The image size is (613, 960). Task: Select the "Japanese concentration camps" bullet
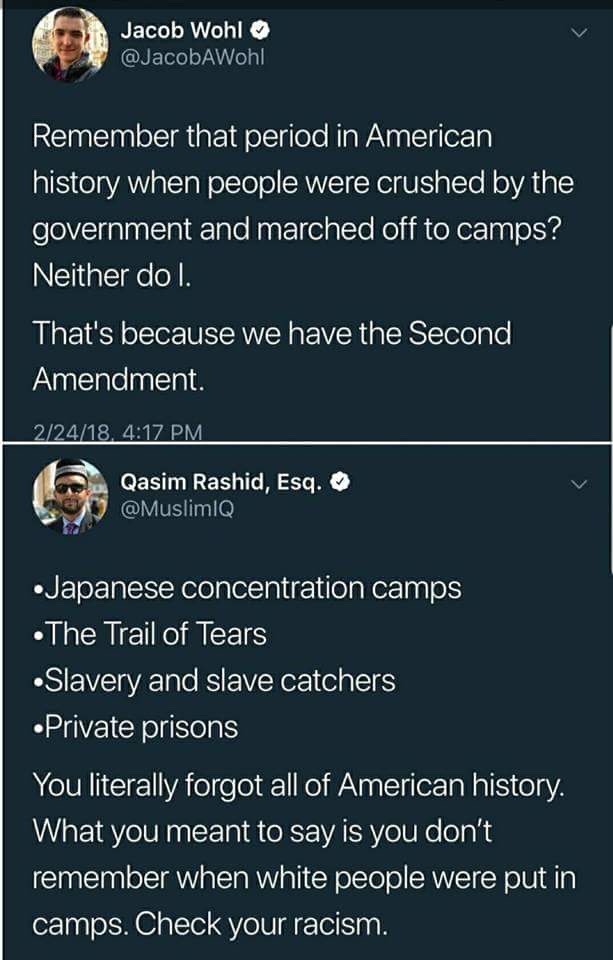[x=248, y=588]
